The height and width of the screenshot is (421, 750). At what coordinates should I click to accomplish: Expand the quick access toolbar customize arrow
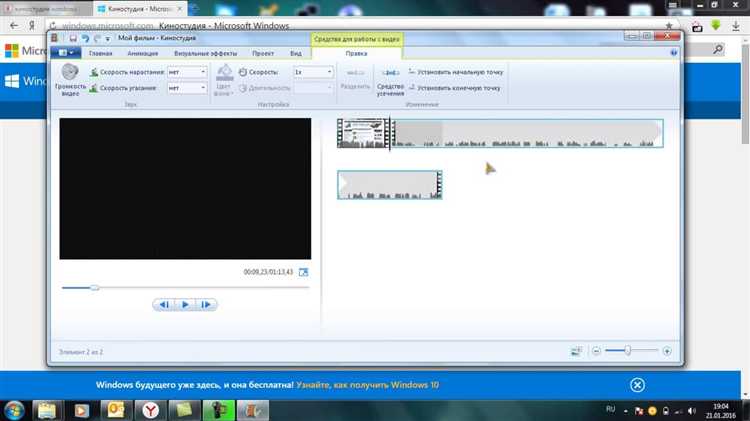point(108,38)
